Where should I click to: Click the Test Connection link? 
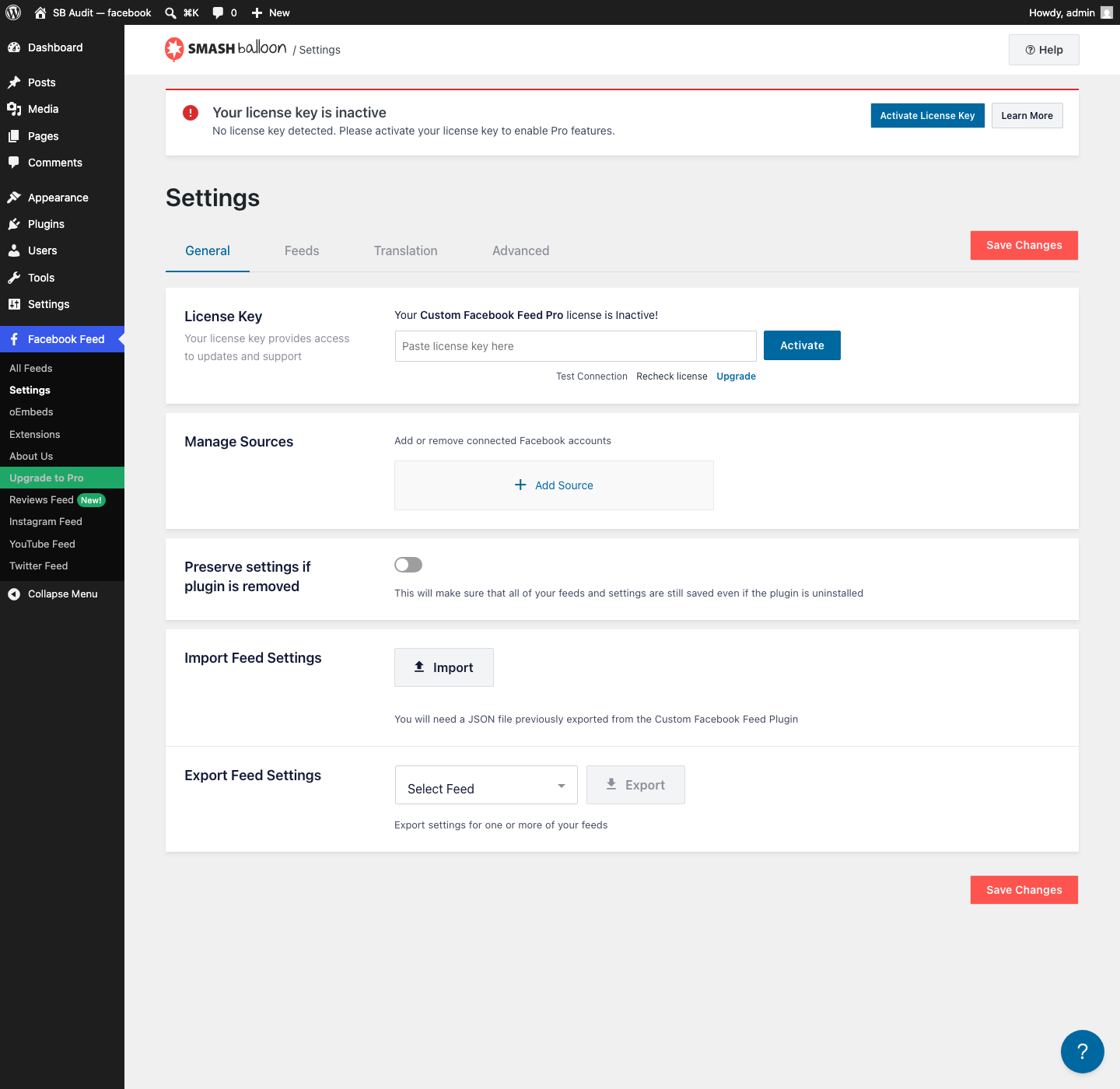pos(592,376)
